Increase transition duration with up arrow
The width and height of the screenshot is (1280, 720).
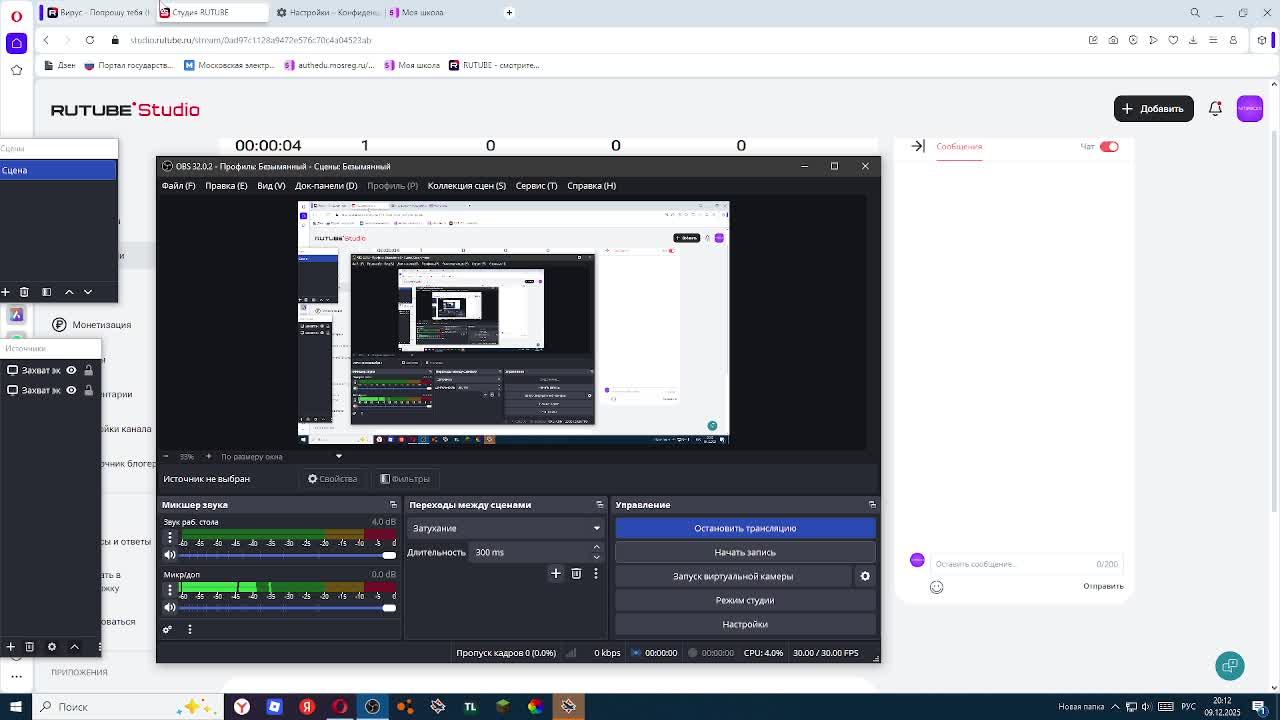597,547
